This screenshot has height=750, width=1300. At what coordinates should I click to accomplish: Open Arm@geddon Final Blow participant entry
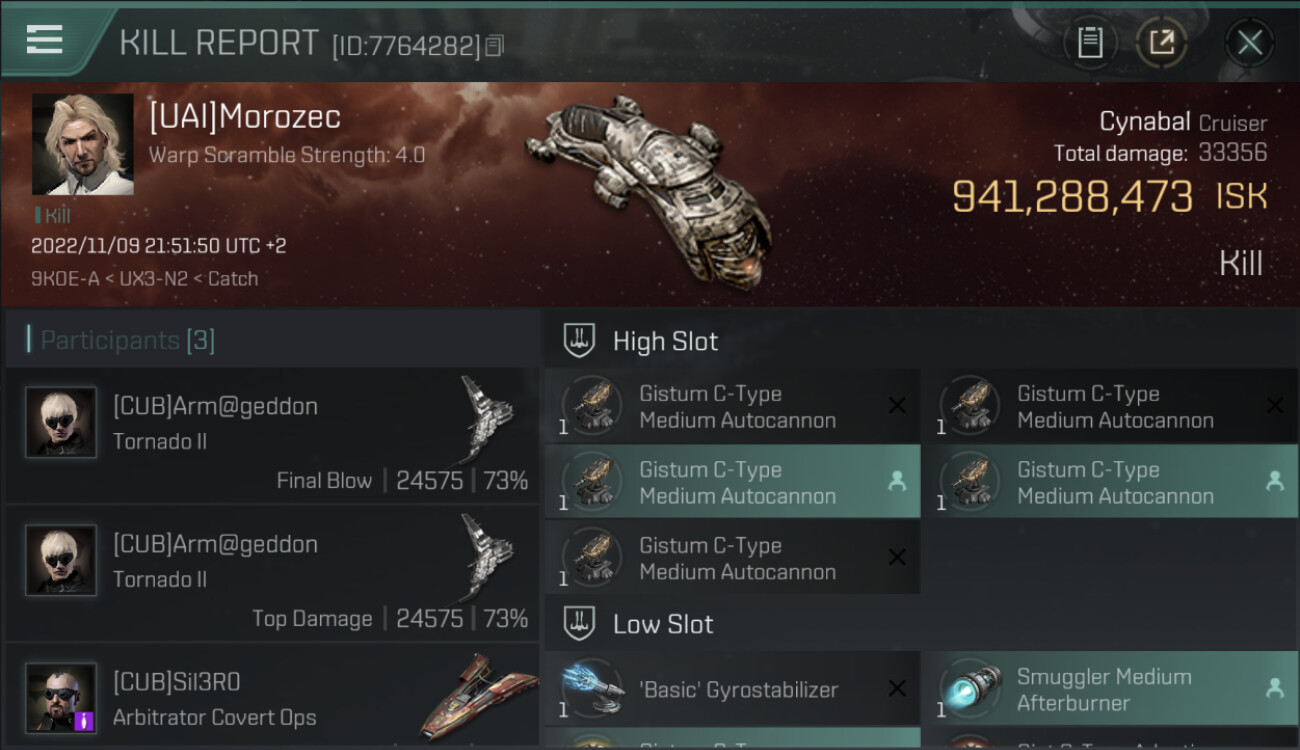point(272,435)
